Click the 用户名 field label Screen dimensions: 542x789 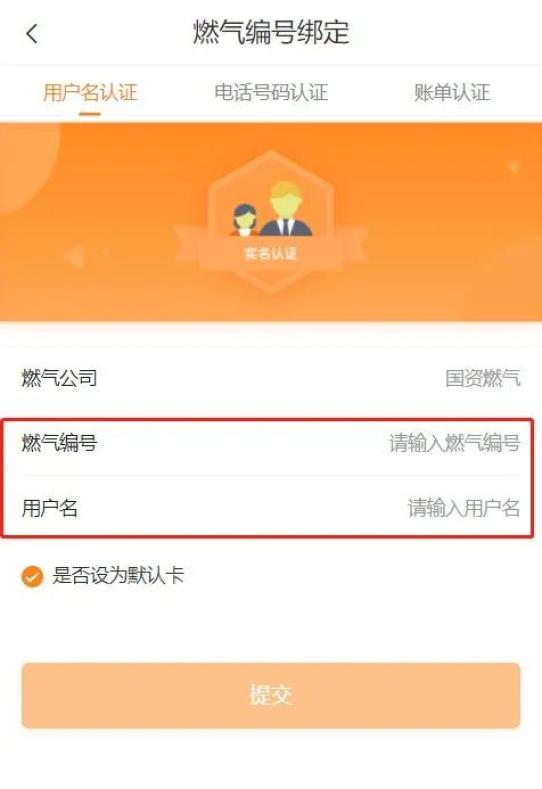pyautogui.click(x=50, y=508)
